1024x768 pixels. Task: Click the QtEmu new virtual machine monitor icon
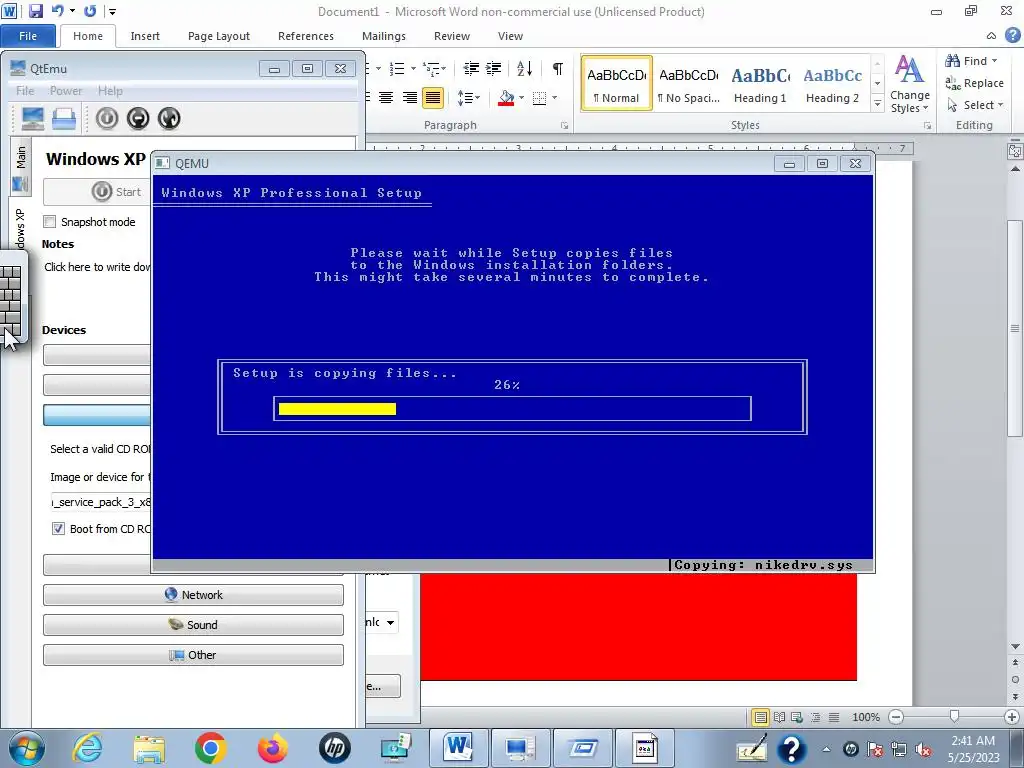click(x=33, y=118)
